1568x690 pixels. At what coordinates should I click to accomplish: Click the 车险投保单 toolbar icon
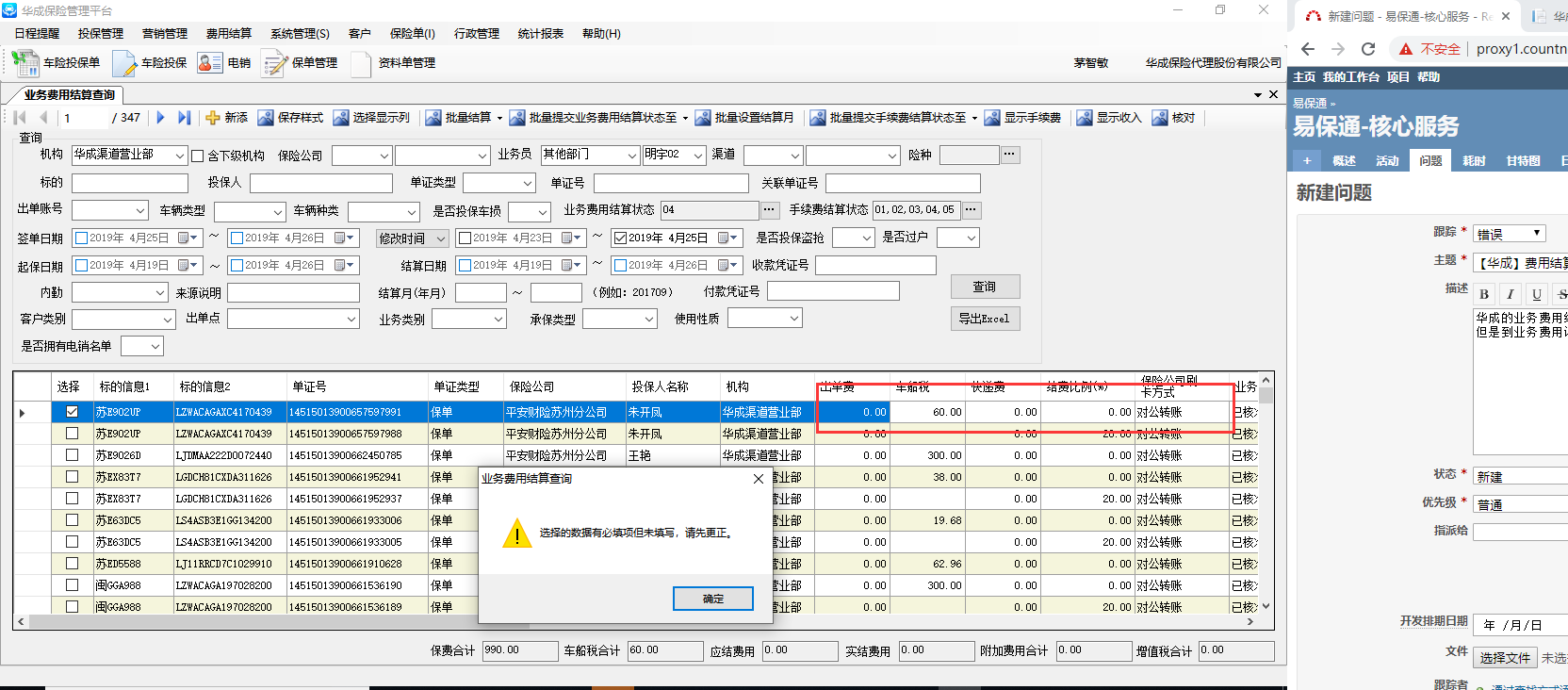click(x=24, y=63)
